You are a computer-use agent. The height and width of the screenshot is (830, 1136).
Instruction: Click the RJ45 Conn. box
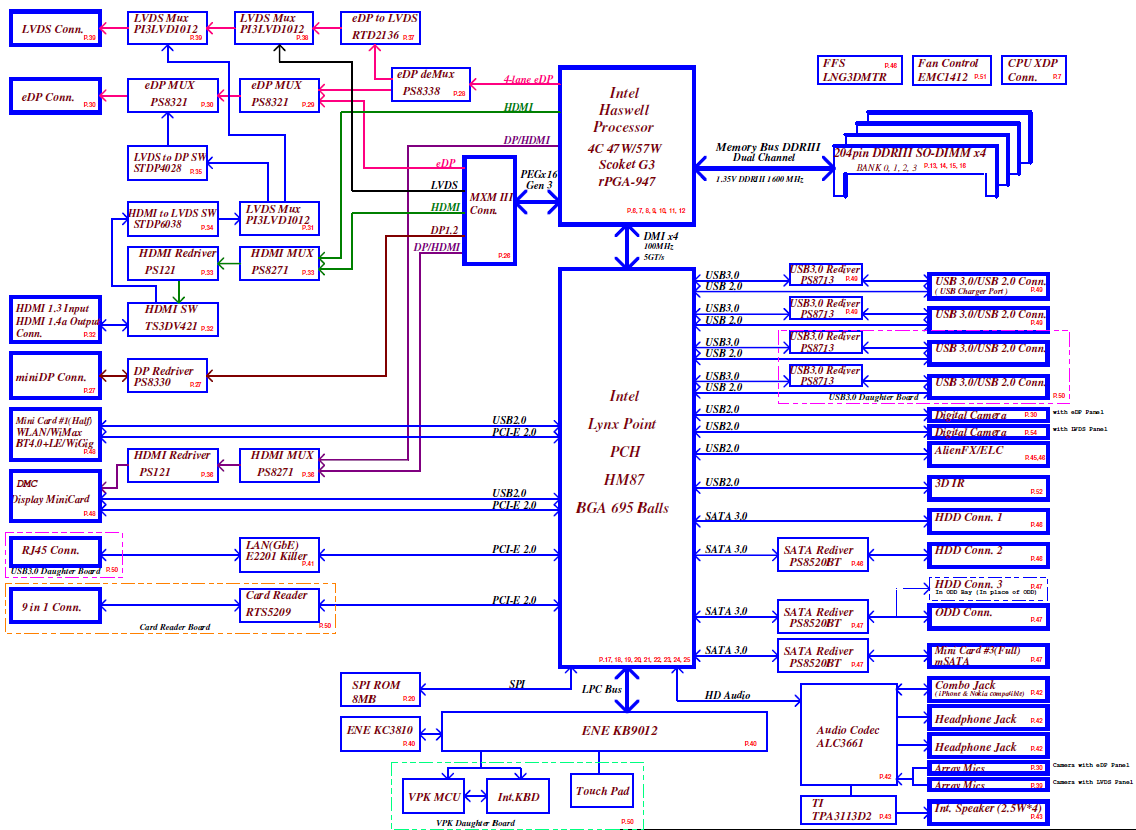point(55,551)
